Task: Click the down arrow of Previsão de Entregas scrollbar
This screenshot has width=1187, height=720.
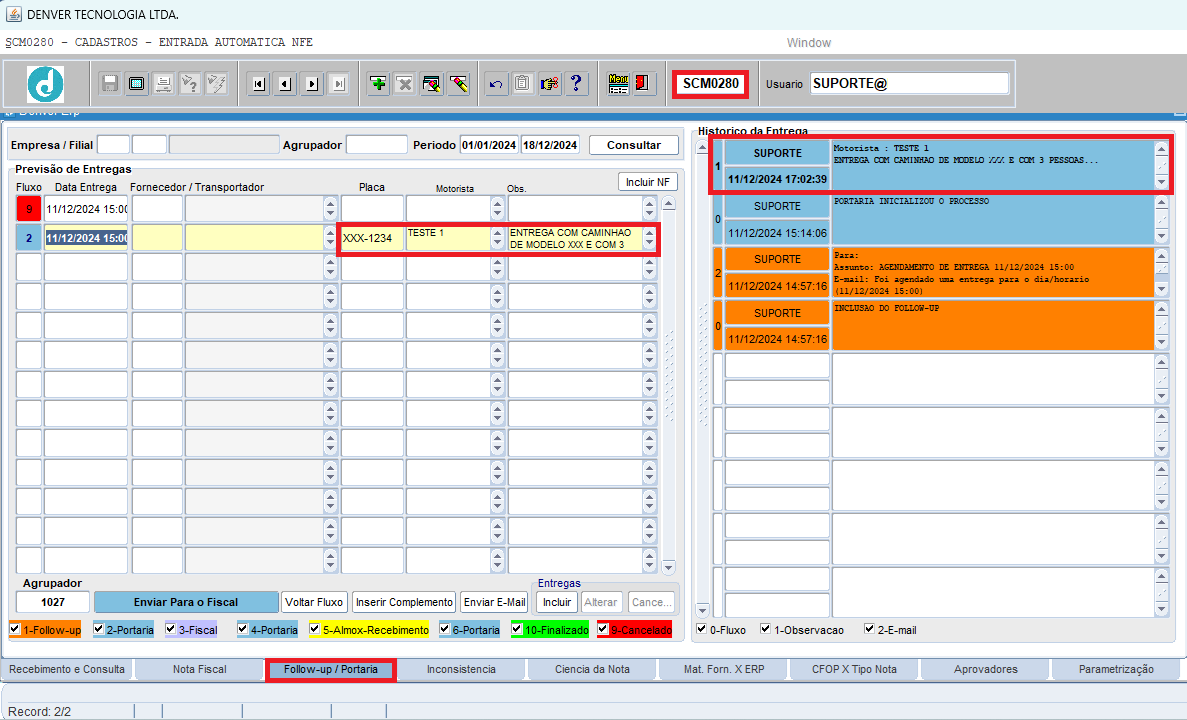Action: pos(668,567)
